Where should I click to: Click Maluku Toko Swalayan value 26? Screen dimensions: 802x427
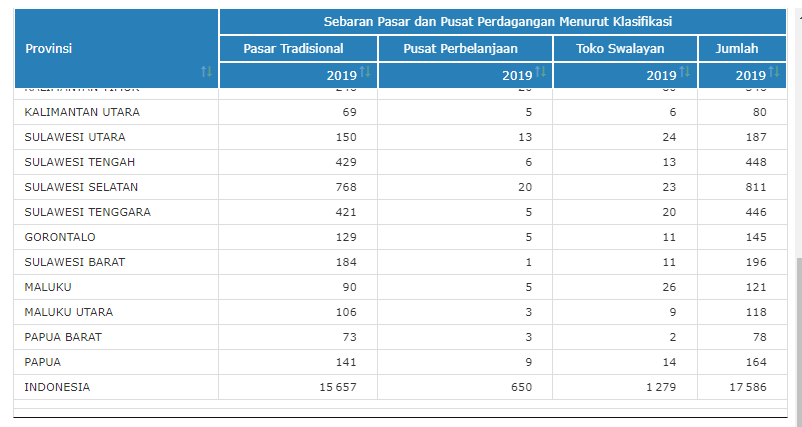669,287
